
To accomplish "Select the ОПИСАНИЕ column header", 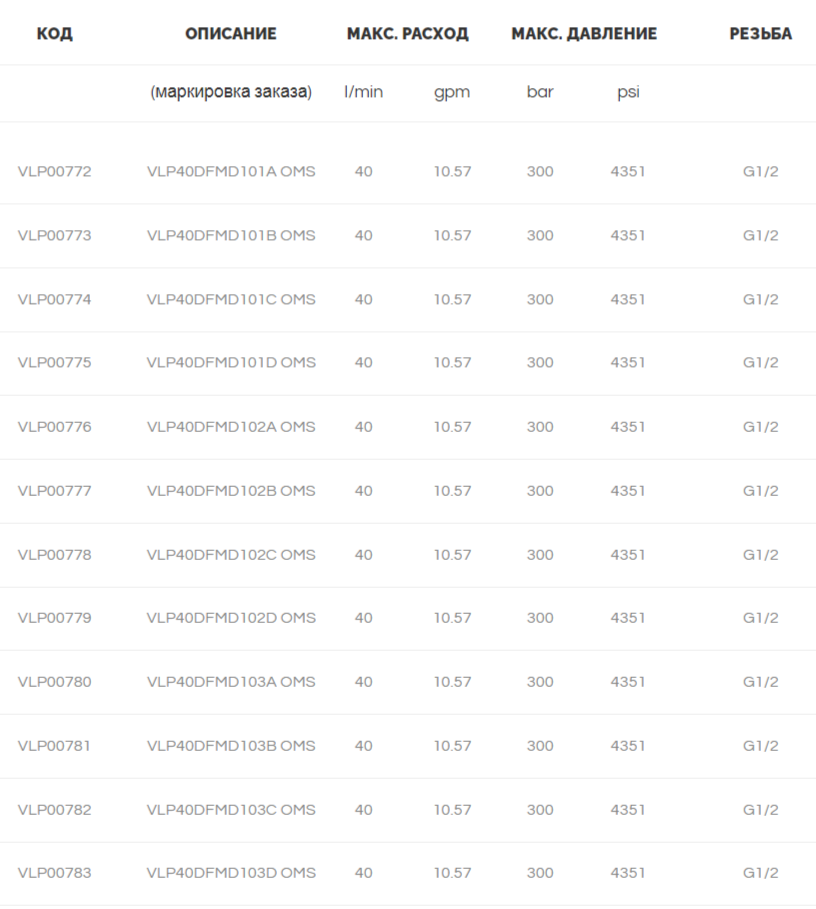I will pyautogui.click(x=231, y=34).
